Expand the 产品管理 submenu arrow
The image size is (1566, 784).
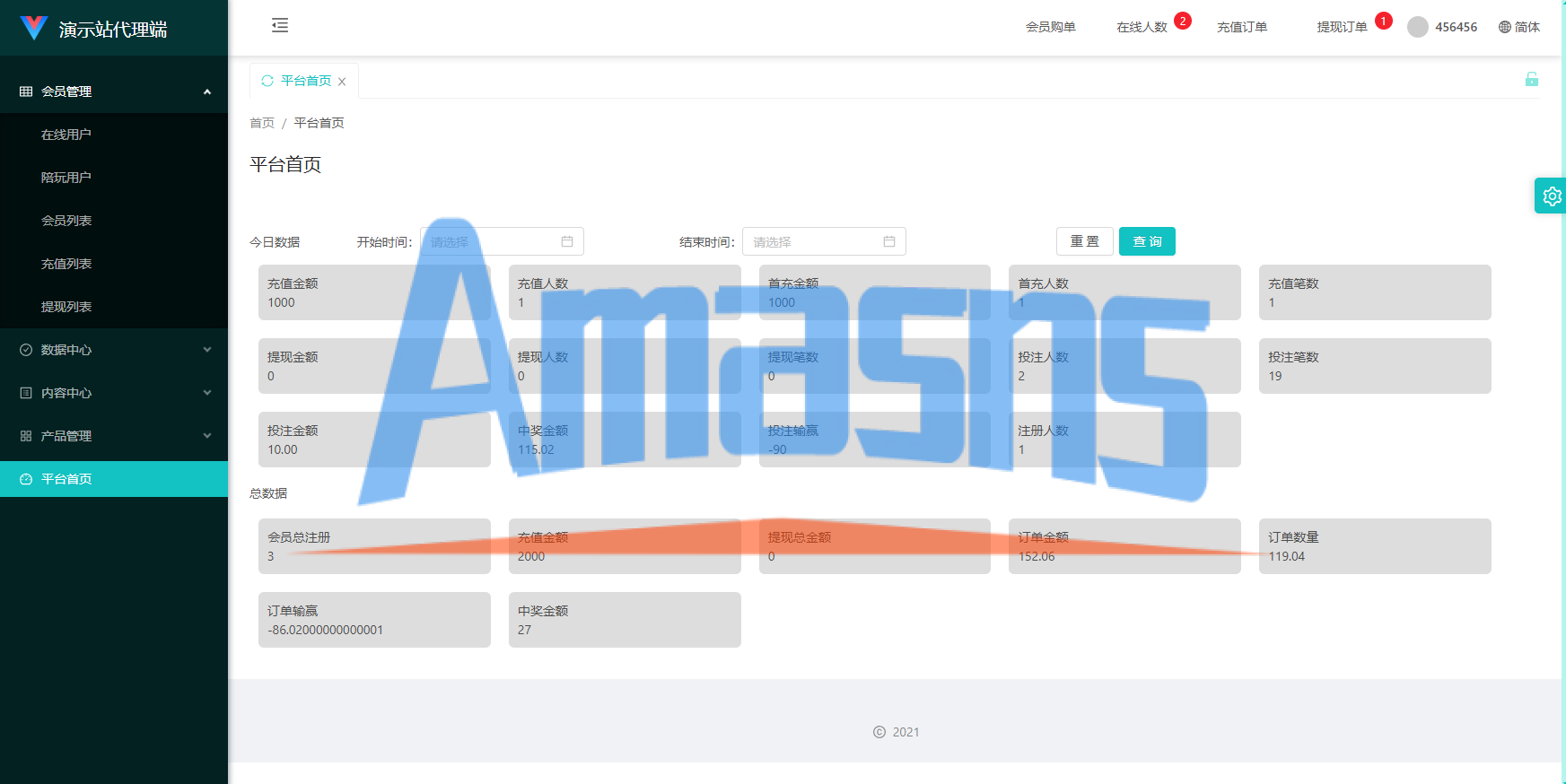207,436
